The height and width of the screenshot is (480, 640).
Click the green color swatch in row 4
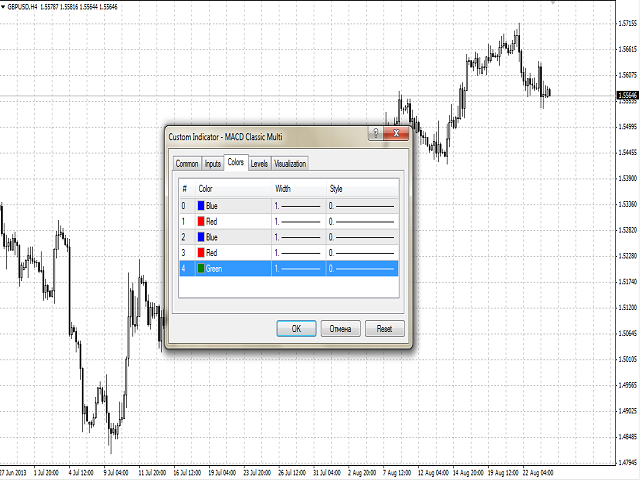(x=201, y=269)
